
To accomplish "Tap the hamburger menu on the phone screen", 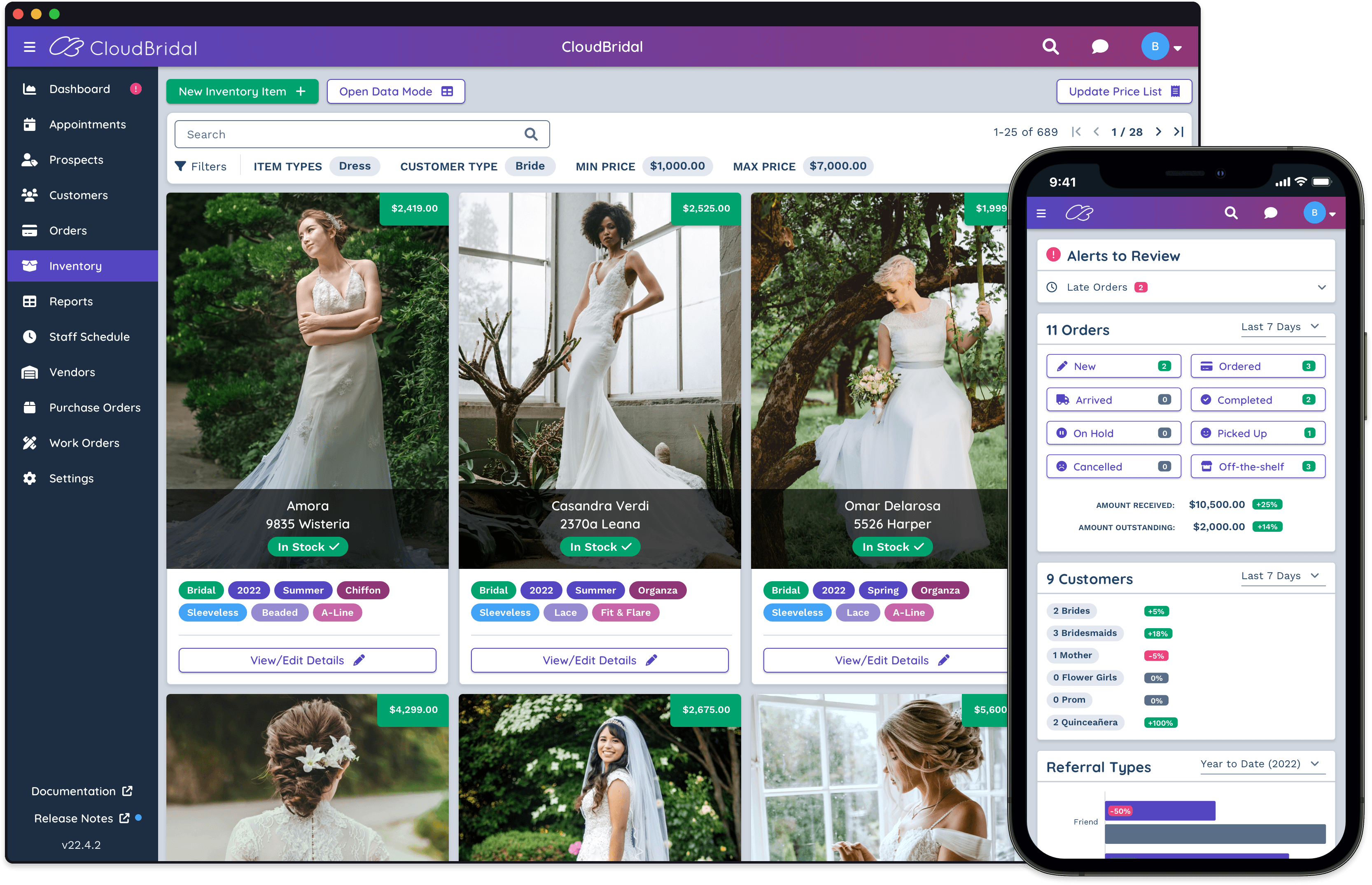I will (x=1041, y=213).
